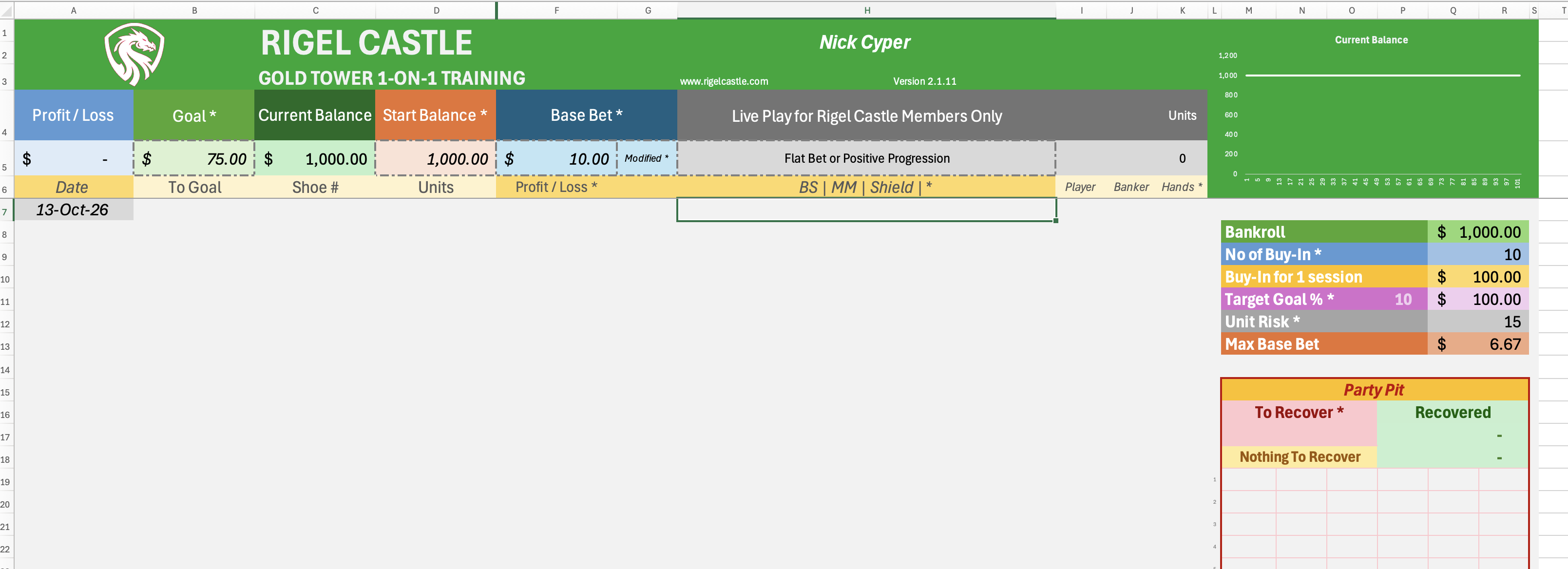Image resolution: width=1568 pixels, height=569 pixels.
Task: Click the Target Goal % amount 100.00
Action: 1477,300
